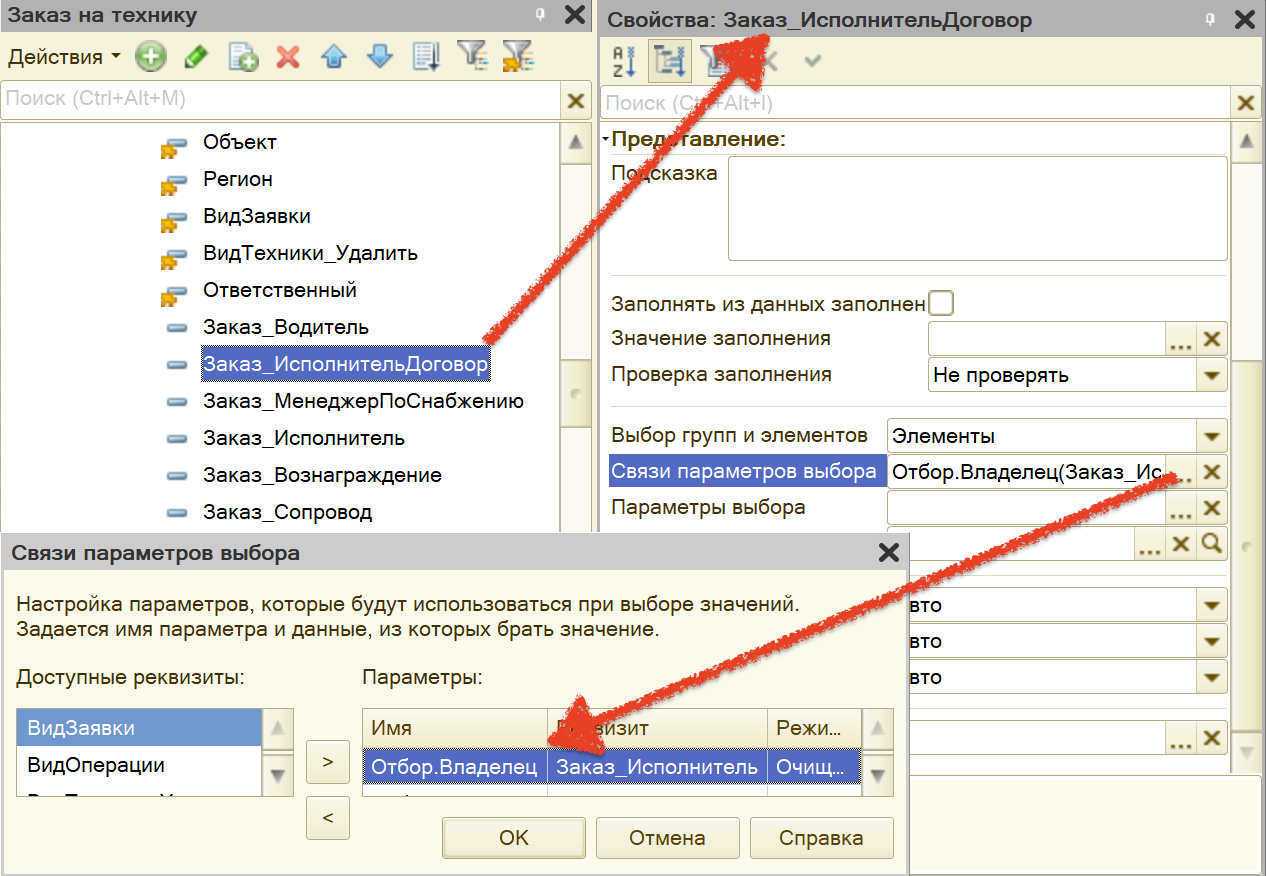Click the '>' button to add parameter
The image size is (1266, 876).
coord(328,762)
